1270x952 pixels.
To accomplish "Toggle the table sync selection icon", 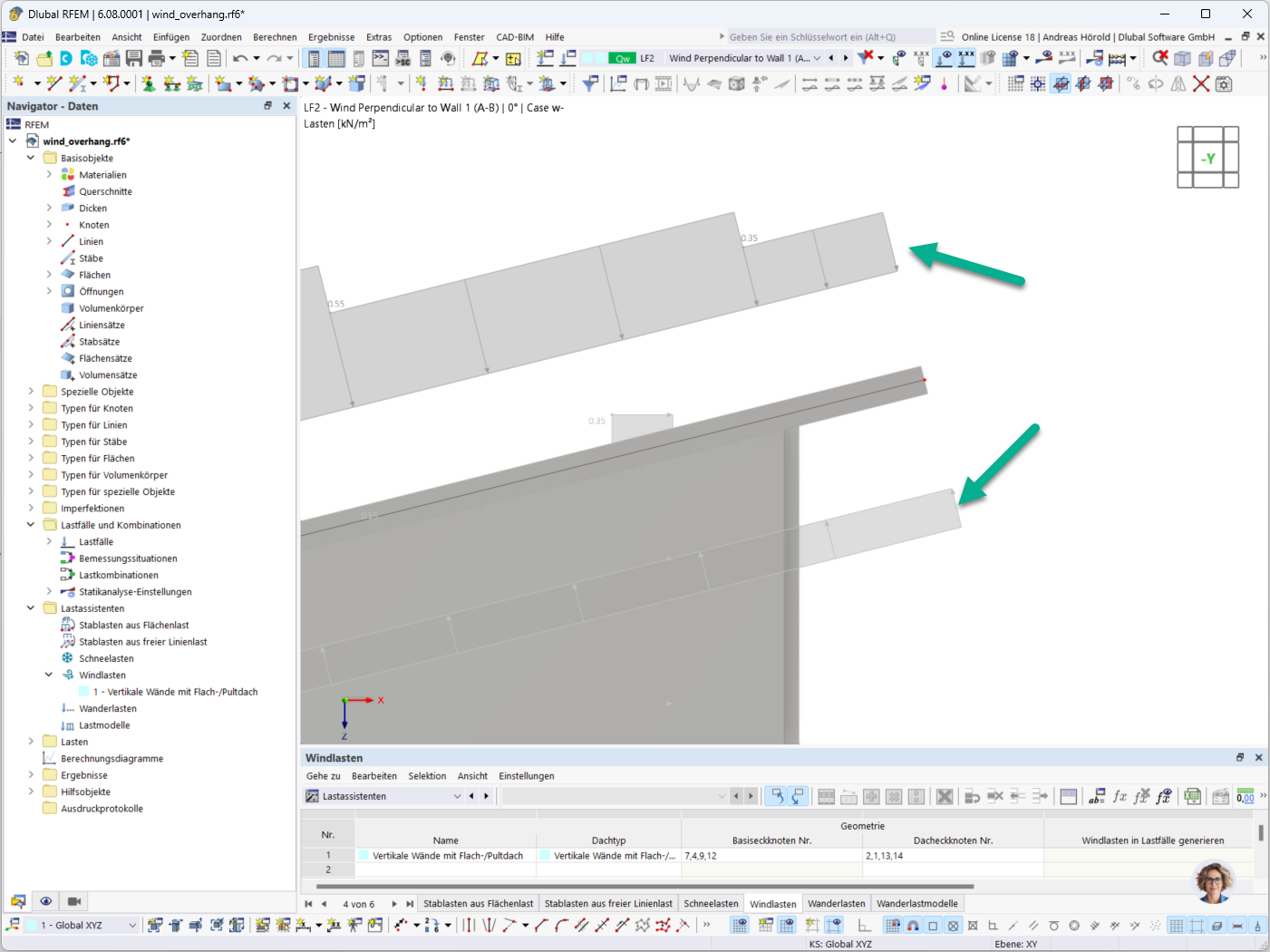I will tap(777, 796).
